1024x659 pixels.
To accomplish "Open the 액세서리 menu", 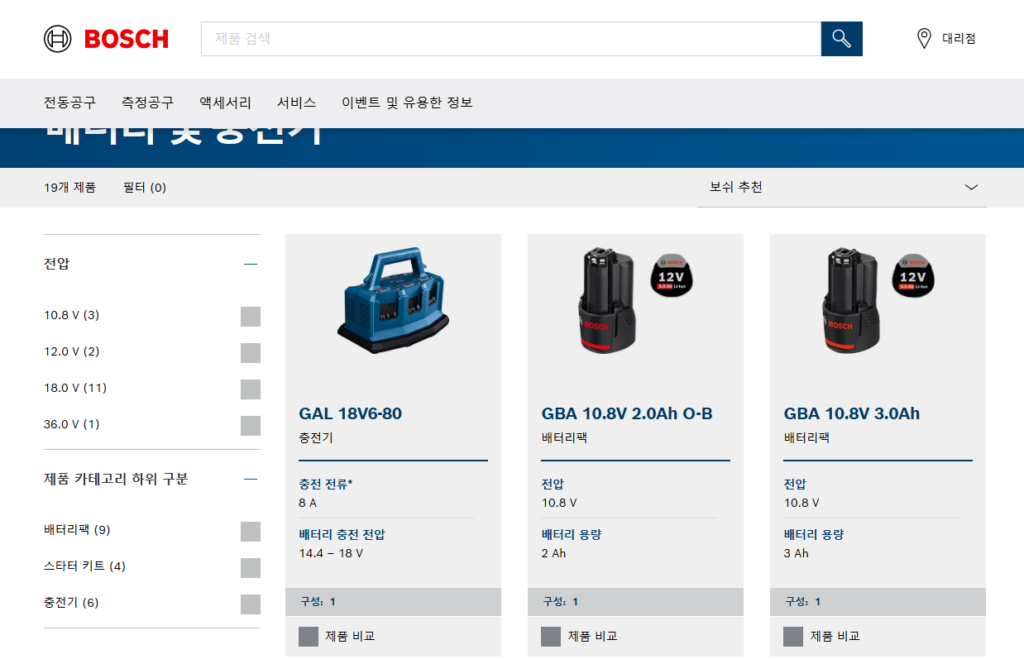I will (225, 103).
